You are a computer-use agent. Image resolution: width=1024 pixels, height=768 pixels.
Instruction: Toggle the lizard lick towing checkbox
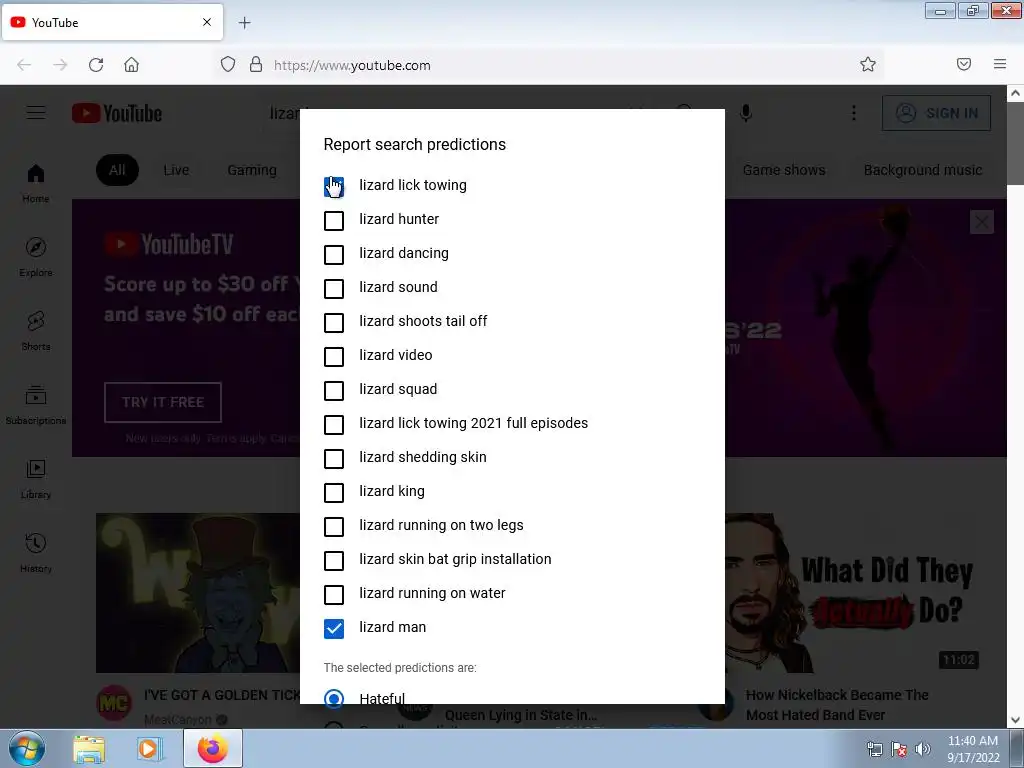(334, 187)
